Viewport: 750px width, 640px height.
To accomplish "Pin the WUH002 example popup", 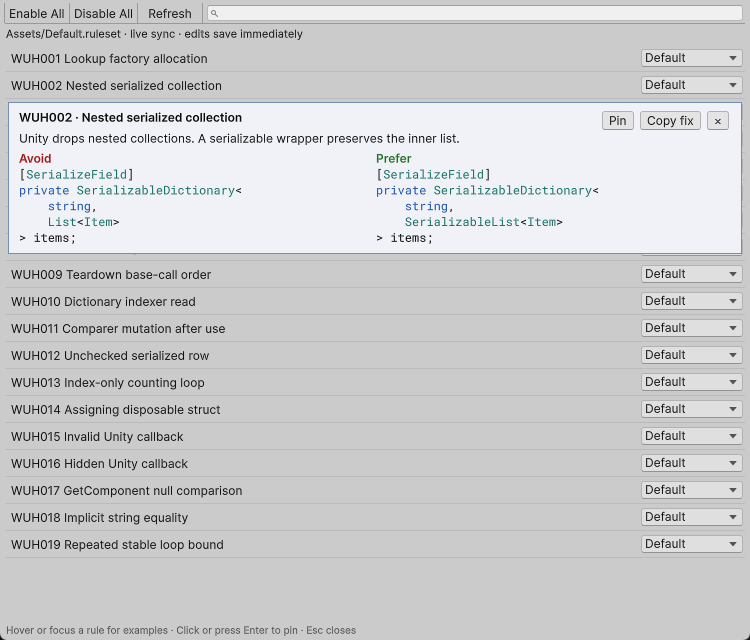I will click(618, 121).
